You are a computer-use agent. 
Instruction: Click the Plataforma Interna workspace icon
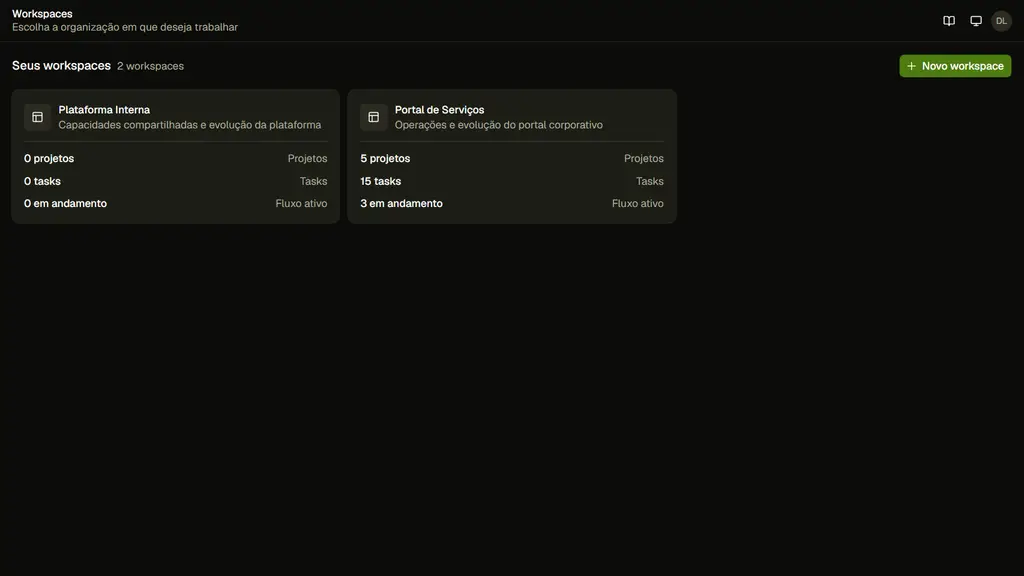coord(37,118)
